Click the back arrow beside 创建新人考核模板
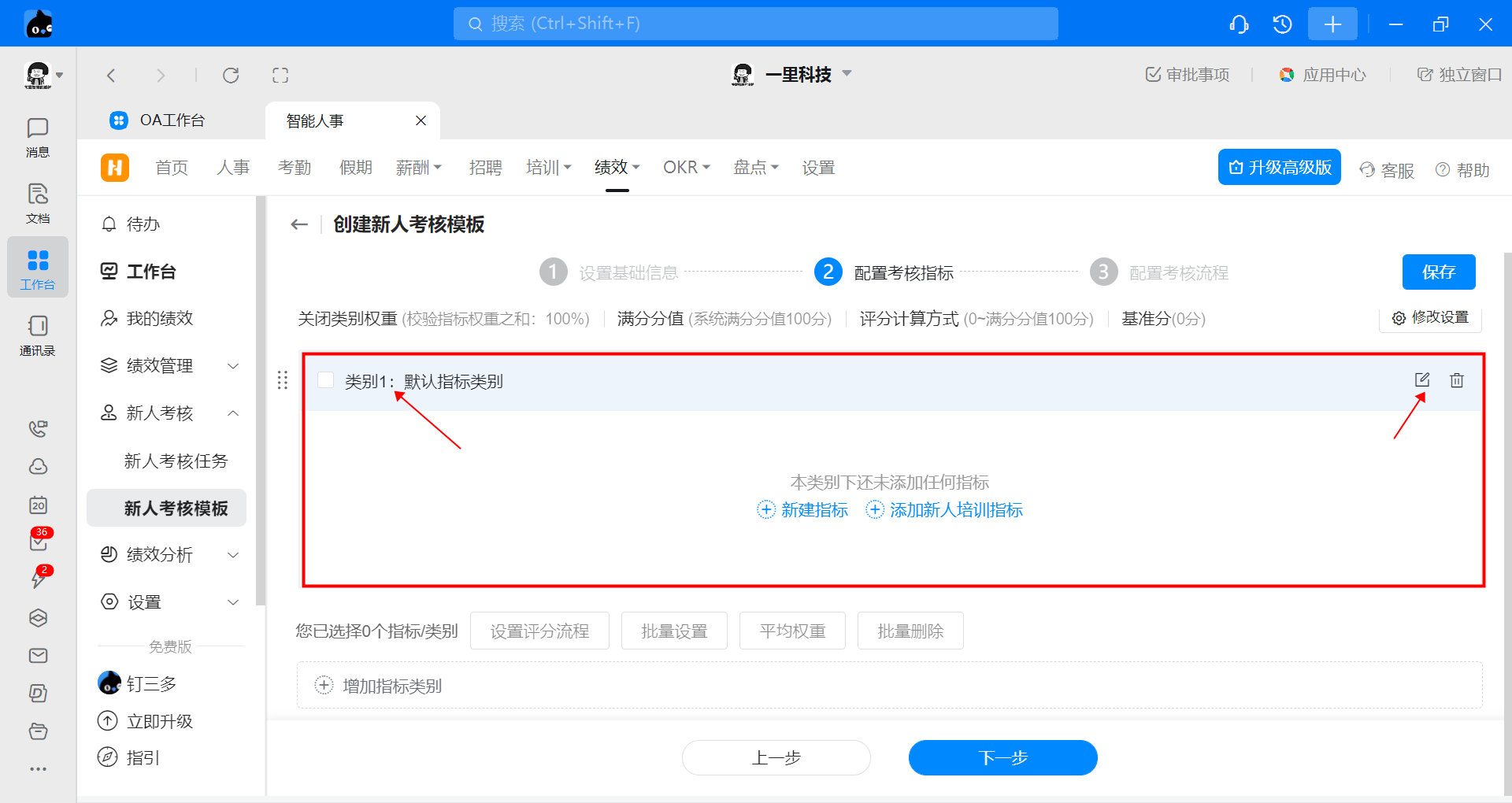The width and height of the screenshot is (1512, 803). (299, 224)
